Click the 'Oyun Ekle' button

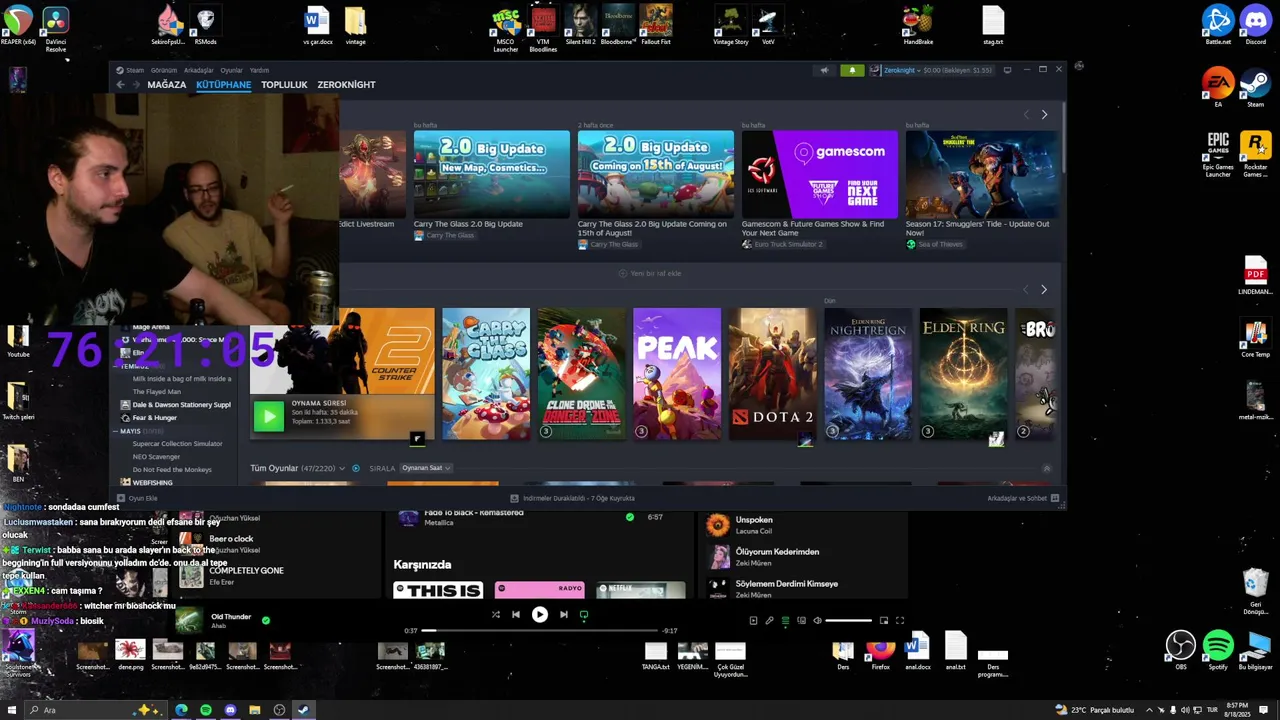click(138, 498)
